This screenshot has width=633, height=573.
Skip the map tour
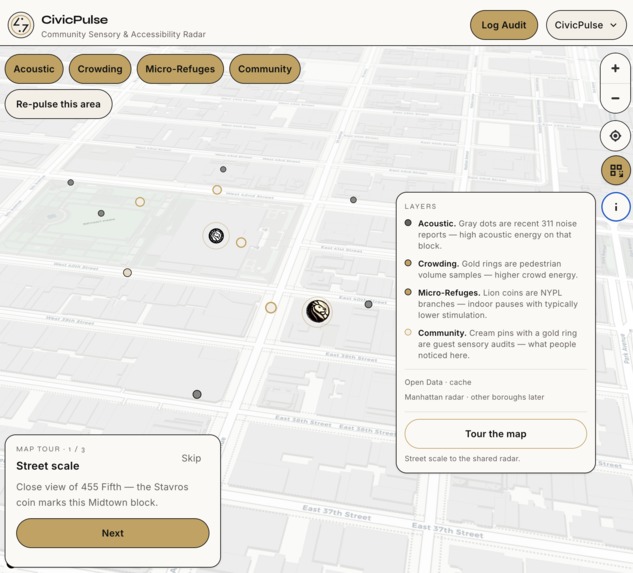(191, 458)
